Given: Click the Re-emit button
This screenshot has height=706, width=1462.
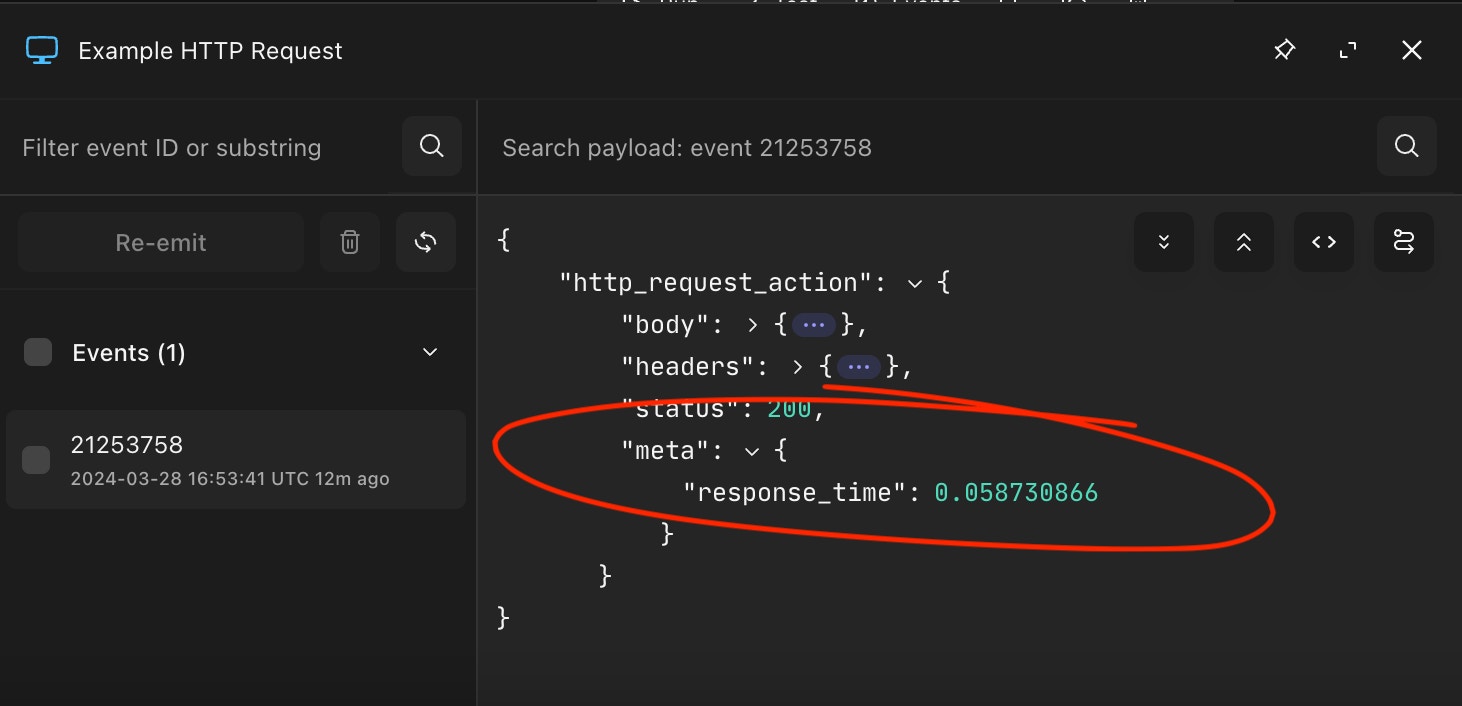Looking at the screenshot, I should (161, 242).
